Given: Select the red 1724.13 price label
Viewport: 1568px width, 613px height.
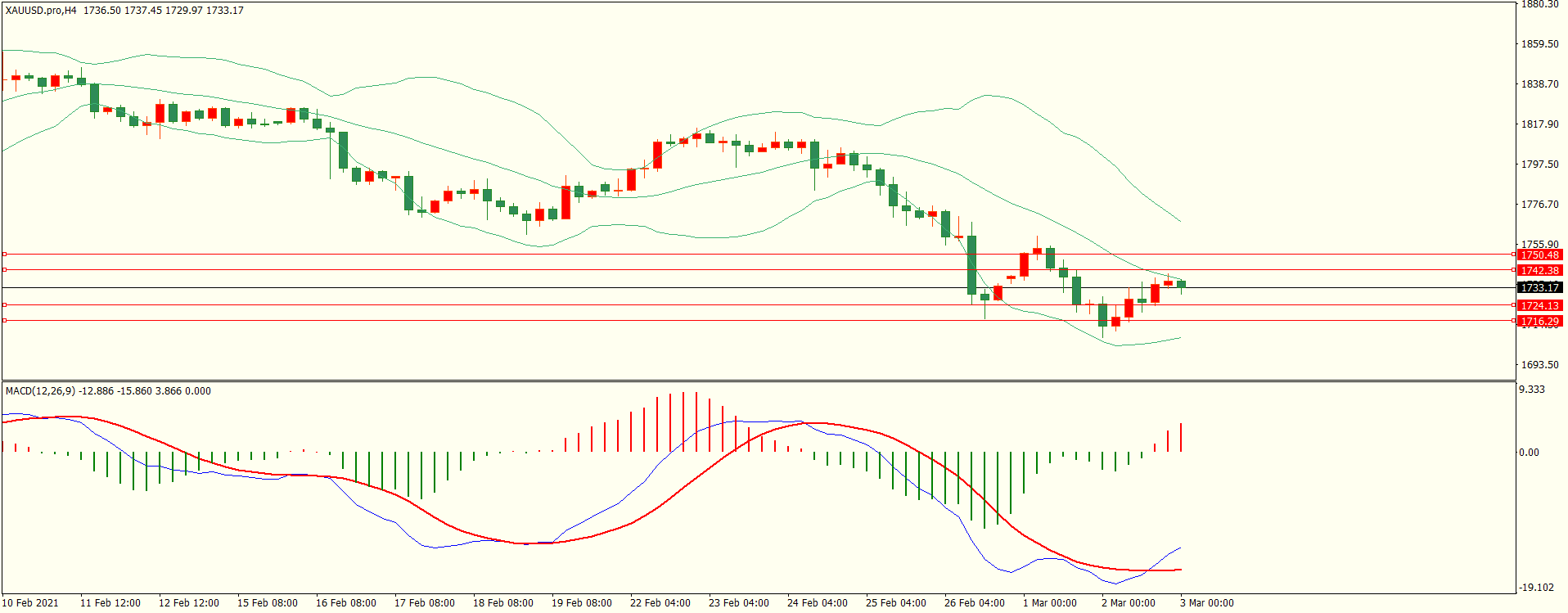Looking at the screenshot, I should point(1539,305).
